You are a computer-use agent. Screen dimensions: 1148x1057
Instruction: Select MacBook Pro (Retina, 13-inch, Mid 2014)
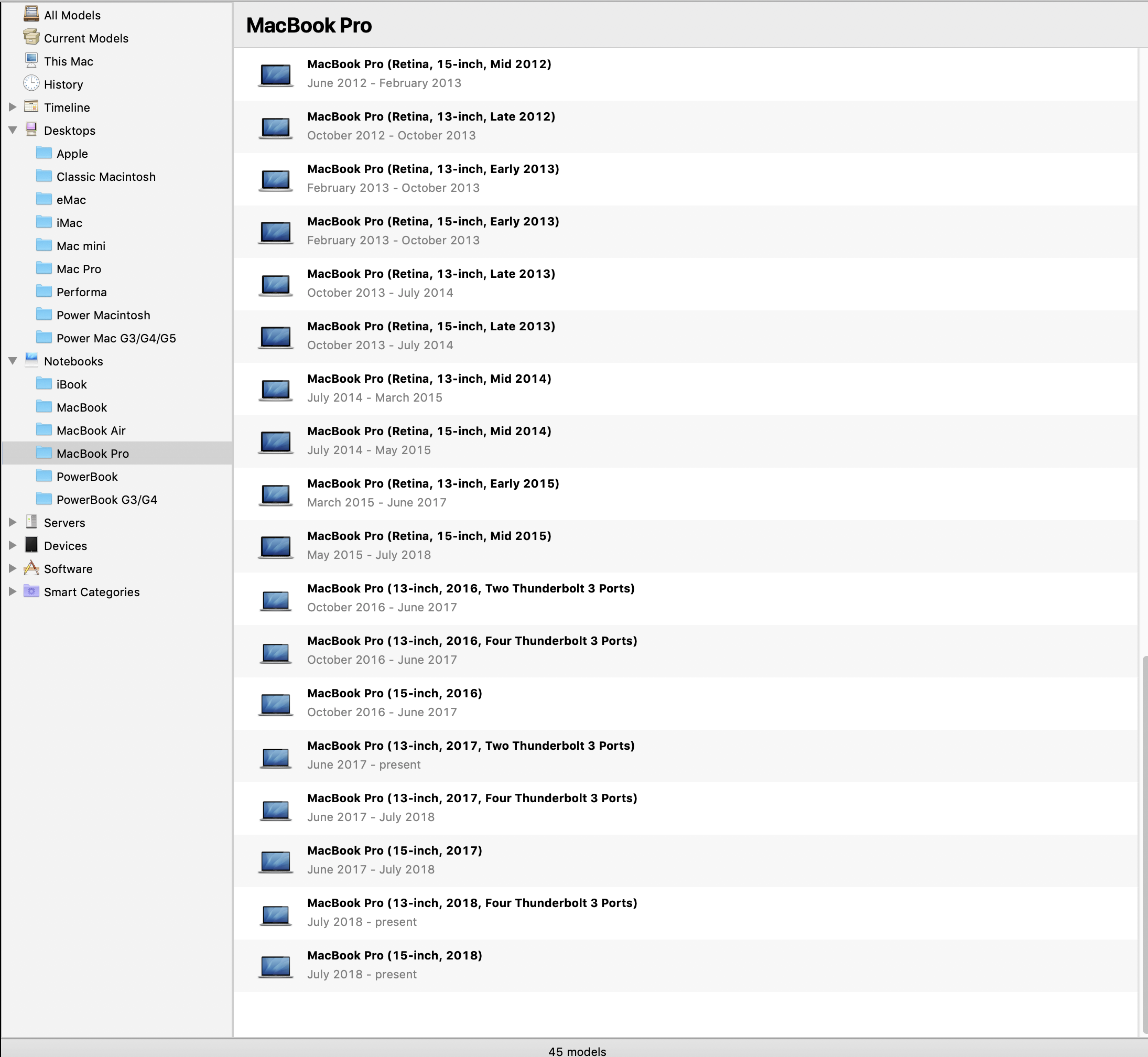tap(685, 389)
